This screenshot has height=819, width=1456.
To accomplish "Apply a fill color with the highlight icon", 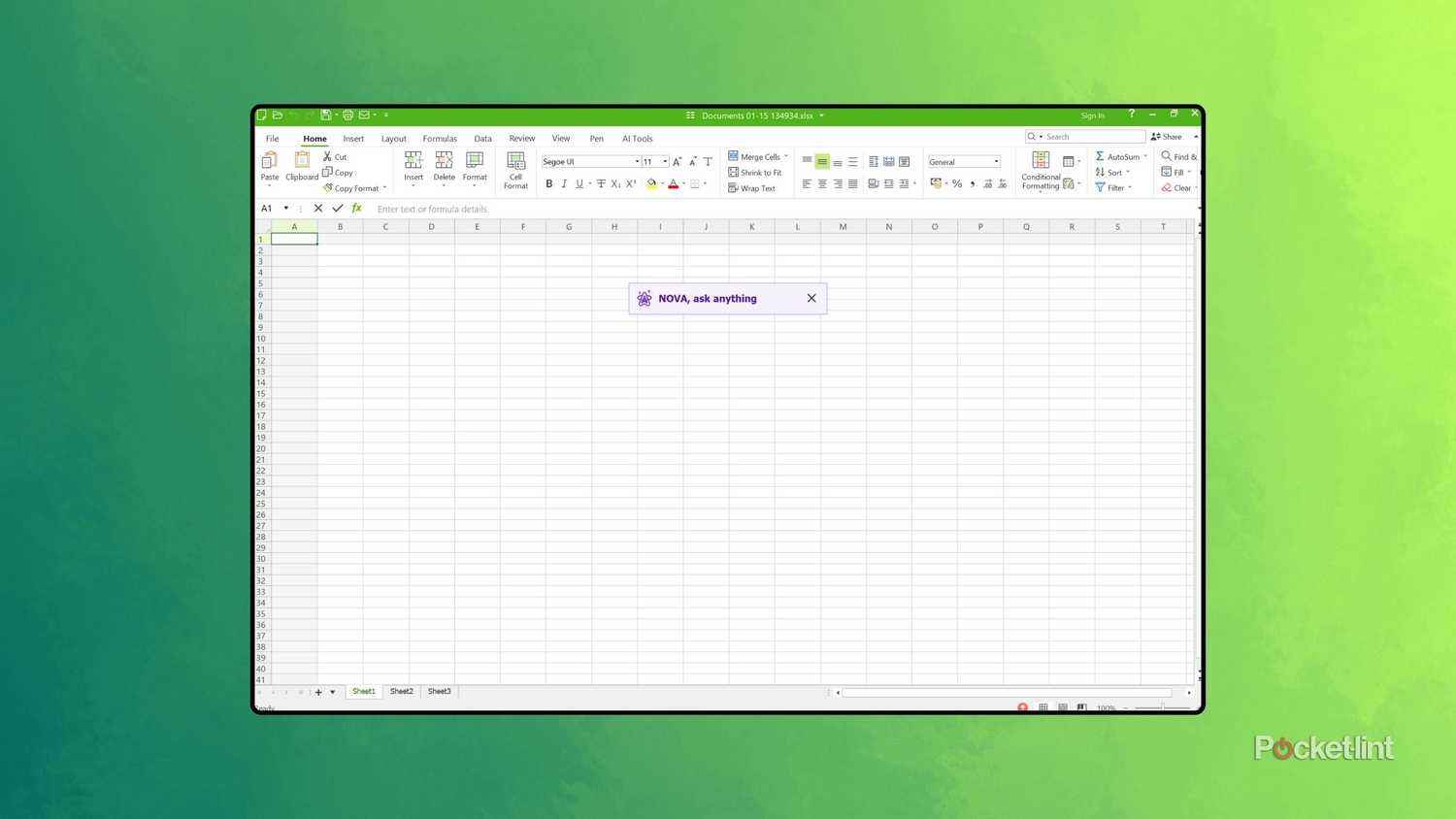I will (651, 184).
